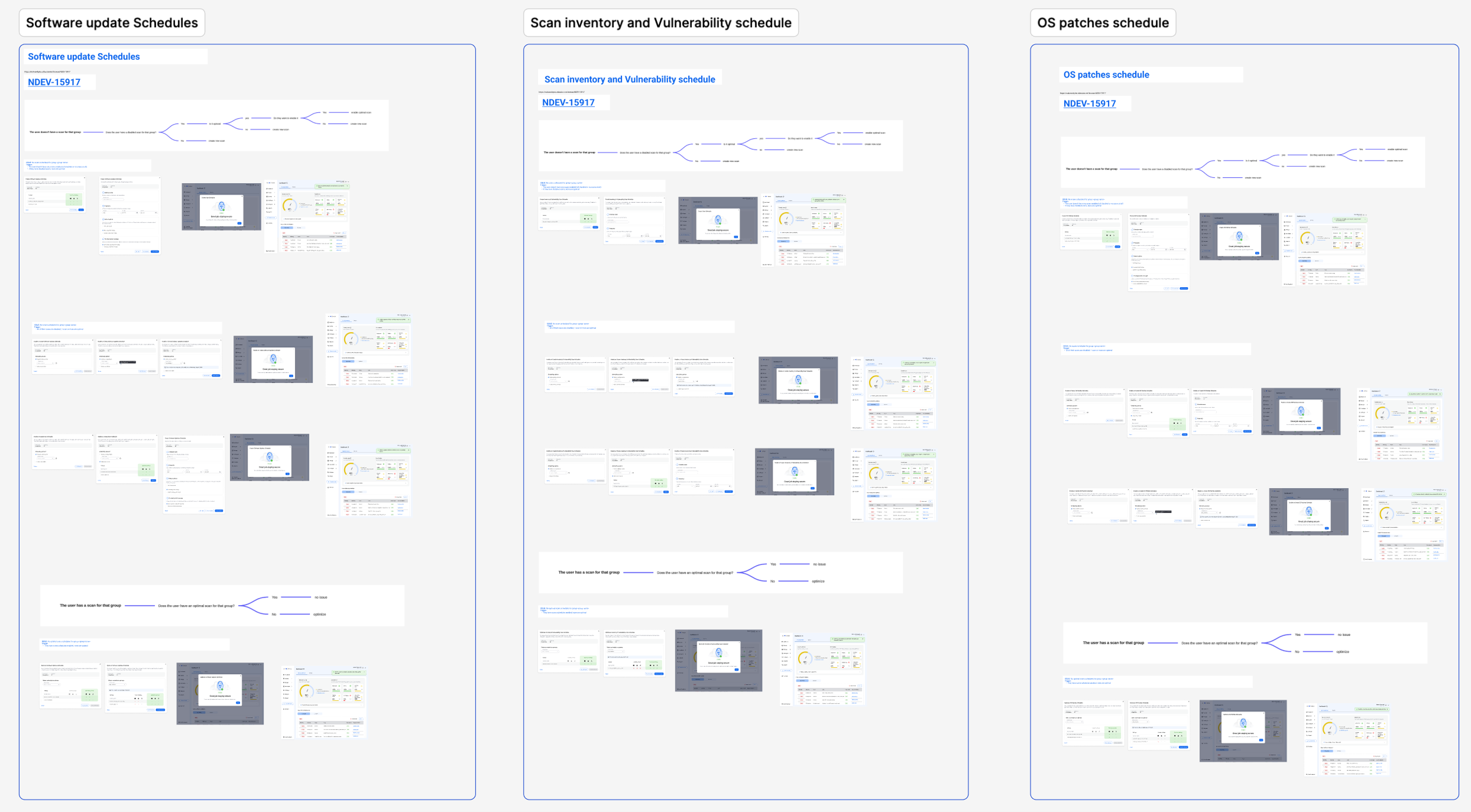
Task: Select bottom-left optimize dialog thumbnail in Software update section
Action: (70, 686)
